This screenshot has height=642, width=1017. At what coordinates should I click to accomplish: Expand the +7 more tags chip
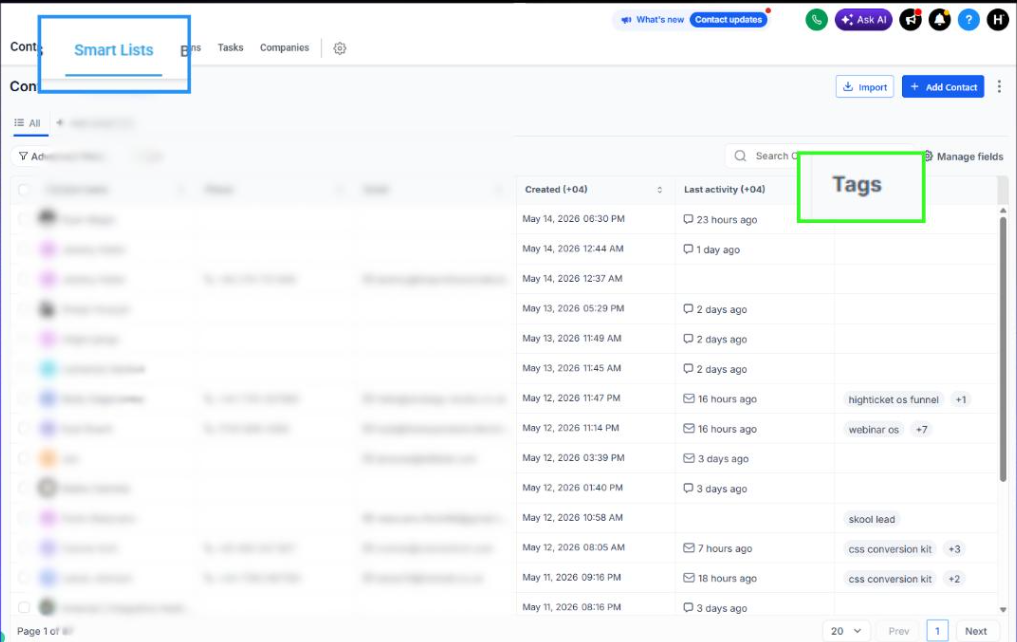(x=922, y=429)
